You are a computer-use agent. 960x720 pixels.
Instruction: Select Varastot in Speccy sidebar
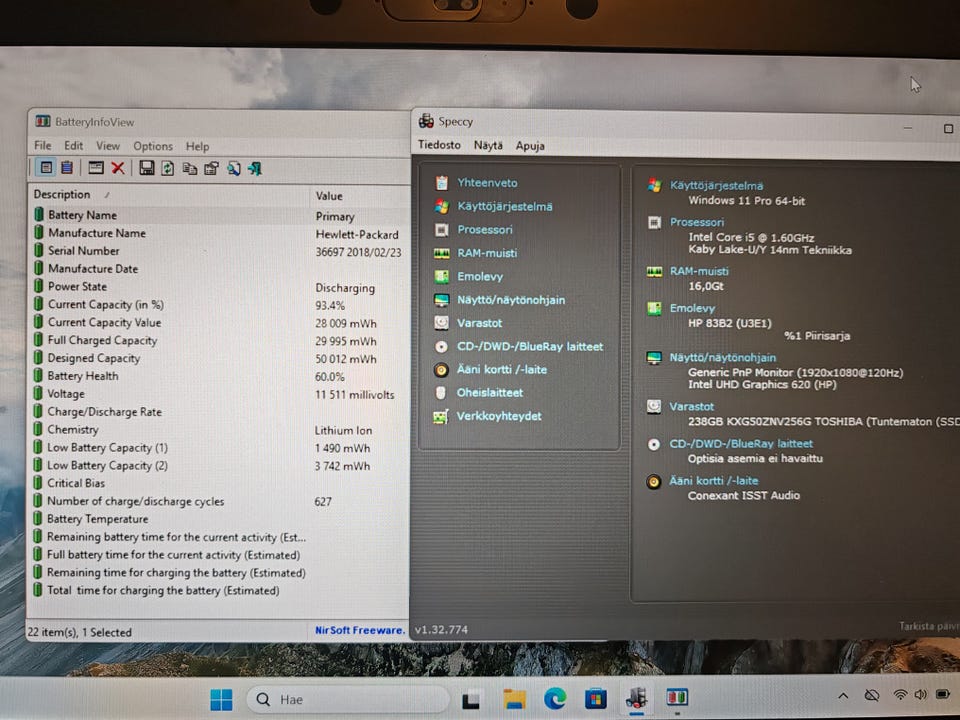pos(479,323)
